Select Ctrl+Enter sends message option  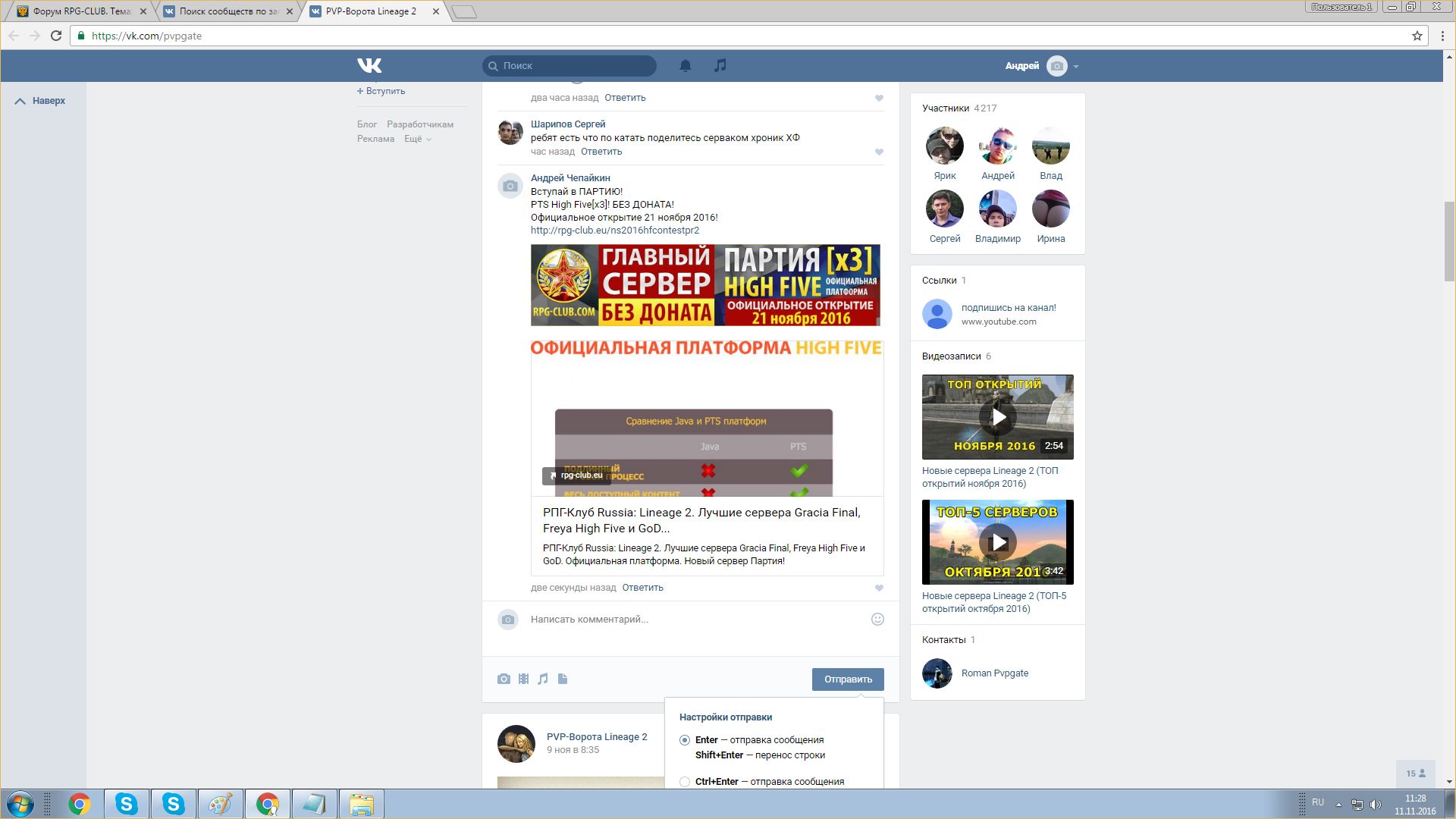(685, 781)
